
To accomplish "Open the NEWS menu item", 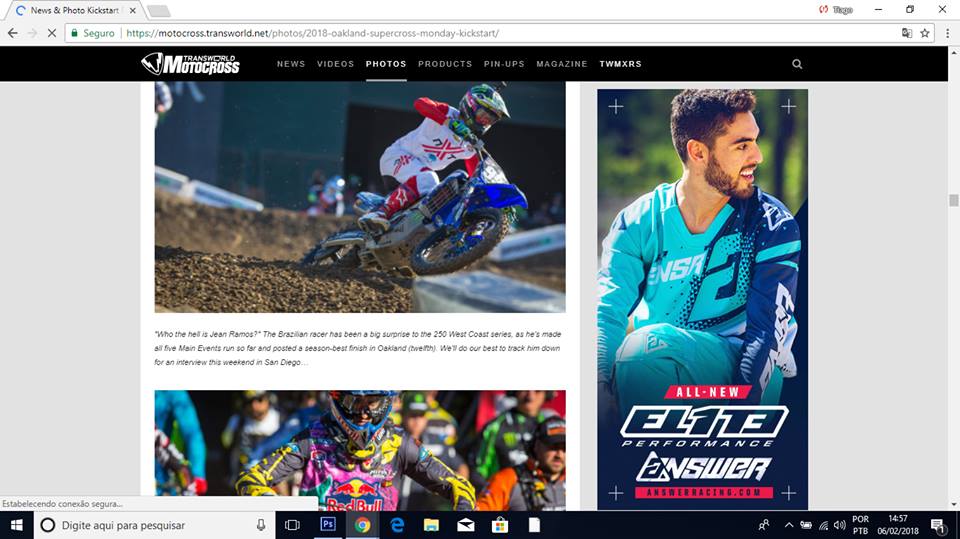I will click(291, 64).
